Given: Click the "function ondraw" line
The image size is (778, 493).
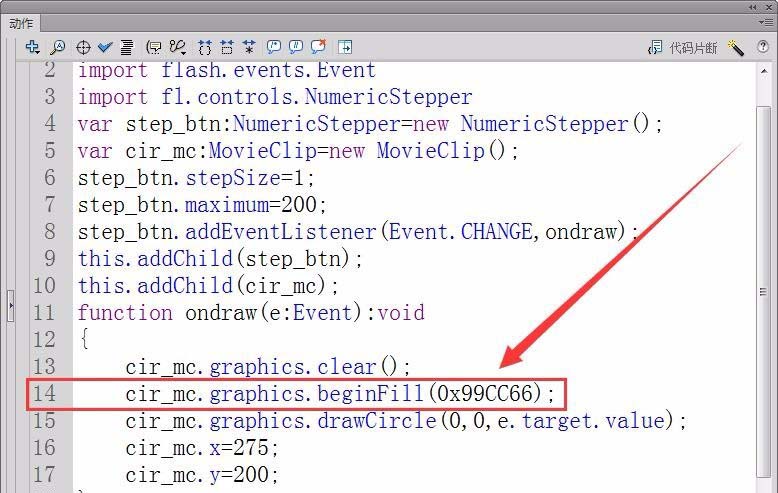Looking at the screenshot, I should [x=251, y=313].
